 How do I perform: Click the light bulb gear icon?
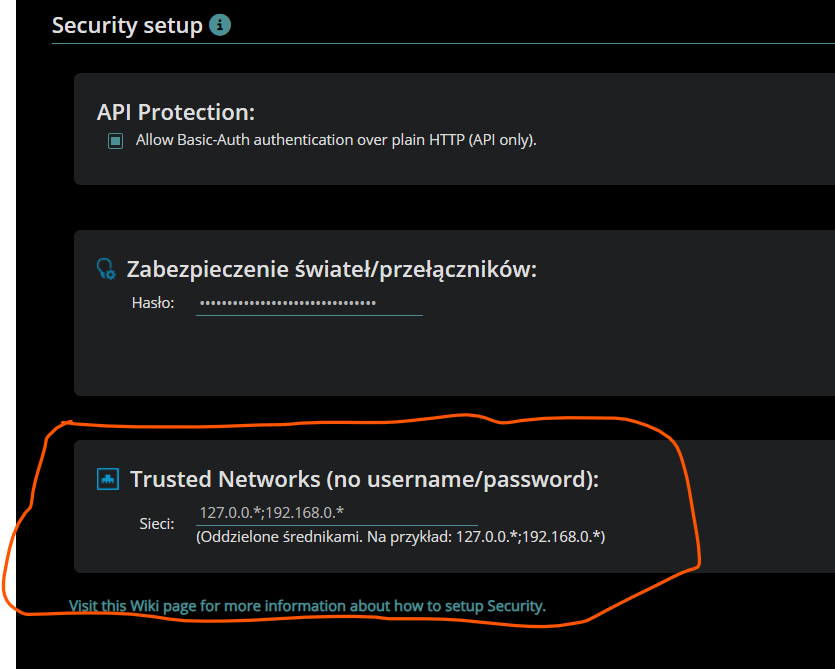tap(106, 269)
